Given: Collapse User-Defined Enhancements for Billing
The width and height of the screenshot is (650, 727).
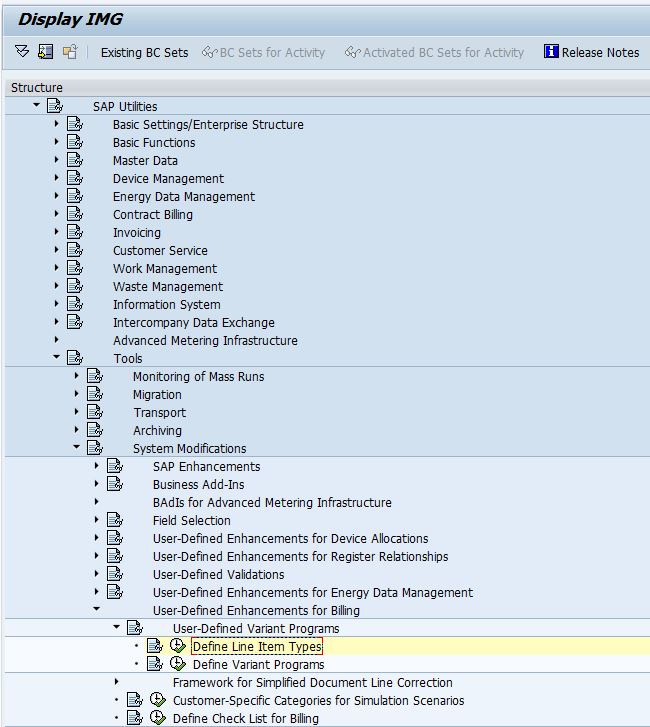Looking at the screenshot, I should coord(96,609).
